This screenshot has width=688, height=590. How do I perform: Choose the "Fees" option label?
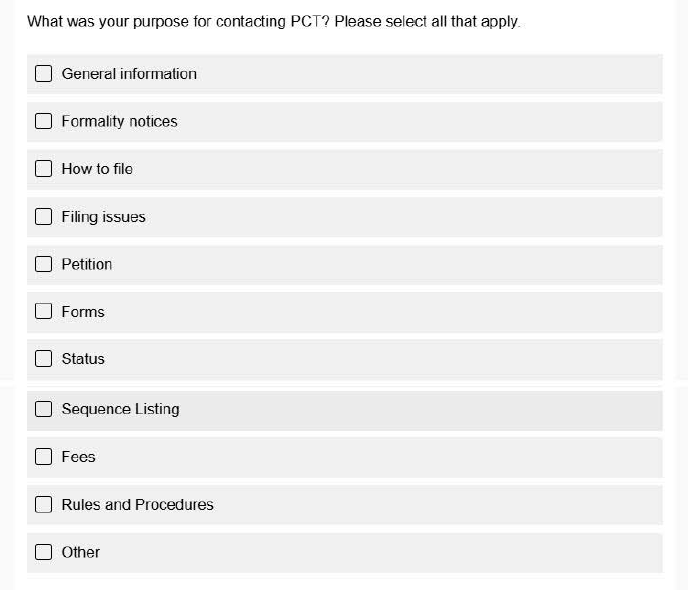(78, 457)
